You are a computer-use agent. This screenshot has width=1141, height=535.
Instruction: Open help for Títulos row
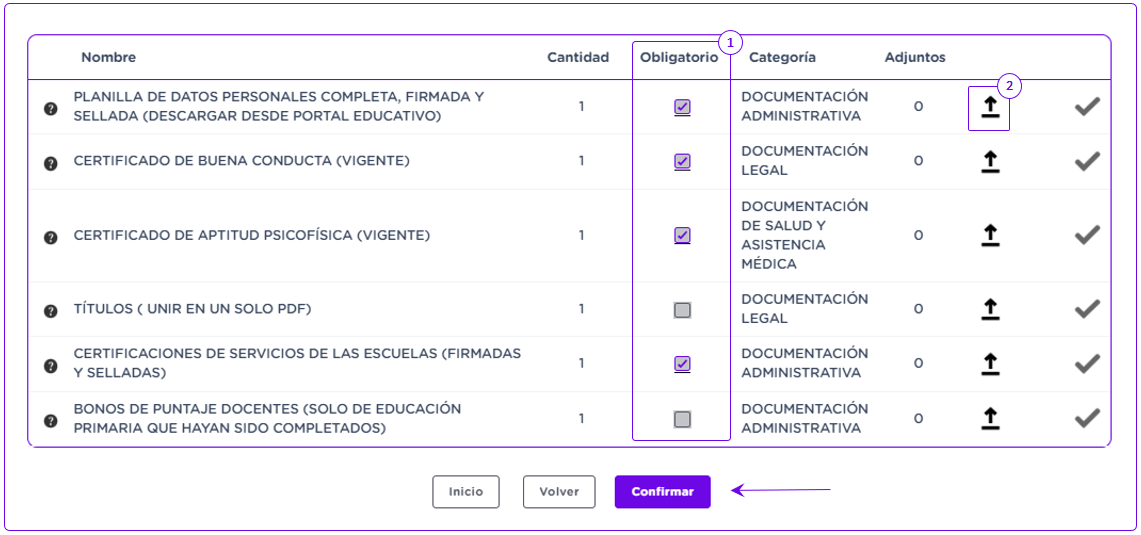tap(51, 310)
